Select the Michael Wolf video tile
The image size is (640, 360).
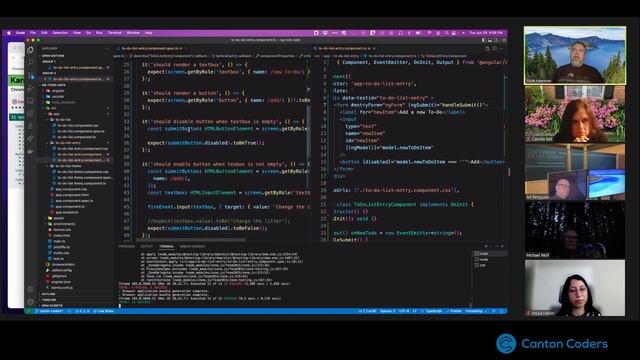[575, 230]
